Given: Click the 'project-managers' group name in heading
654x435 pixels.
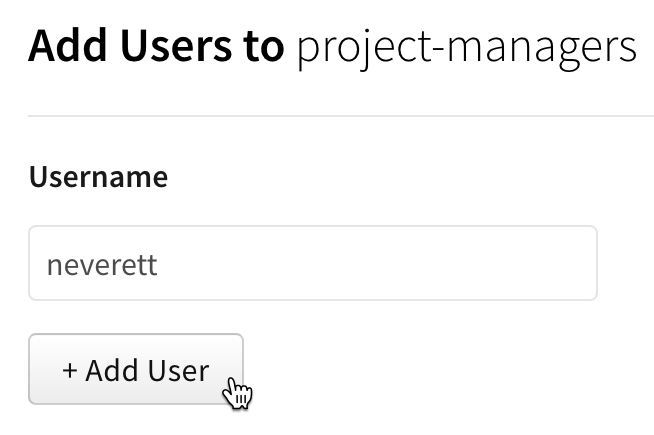Looking at the screenshot, I should [x=466, y=47].
